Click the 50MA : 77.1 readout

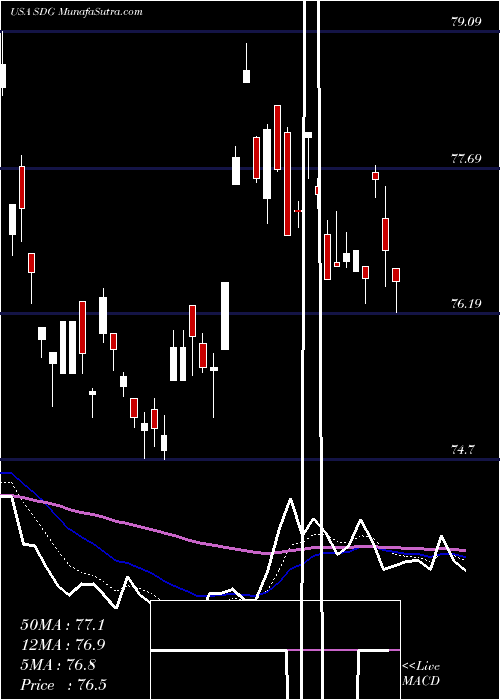pos(62,625)
